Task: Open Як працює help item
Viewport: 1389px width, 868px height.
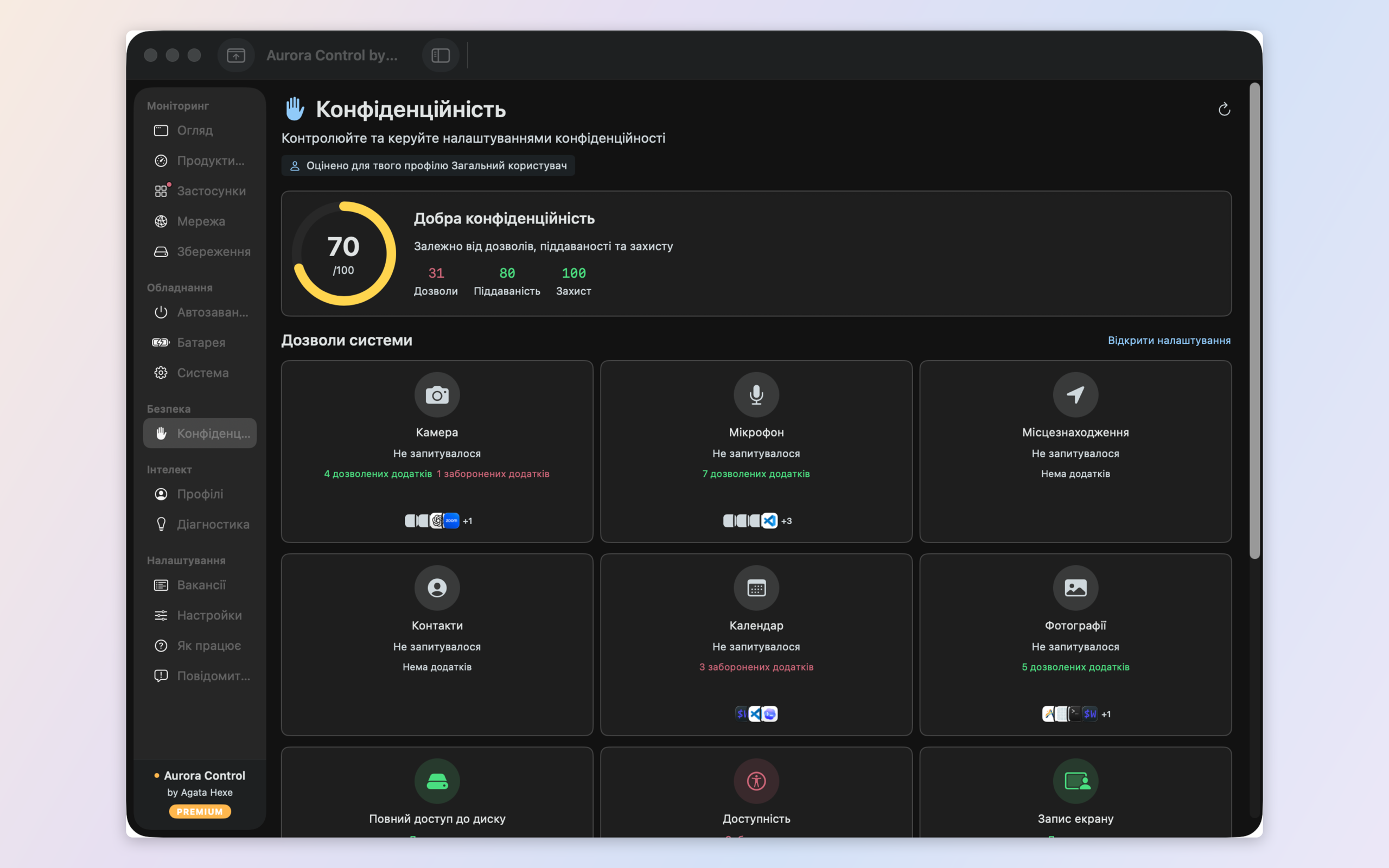Action: tap(200, 646)
